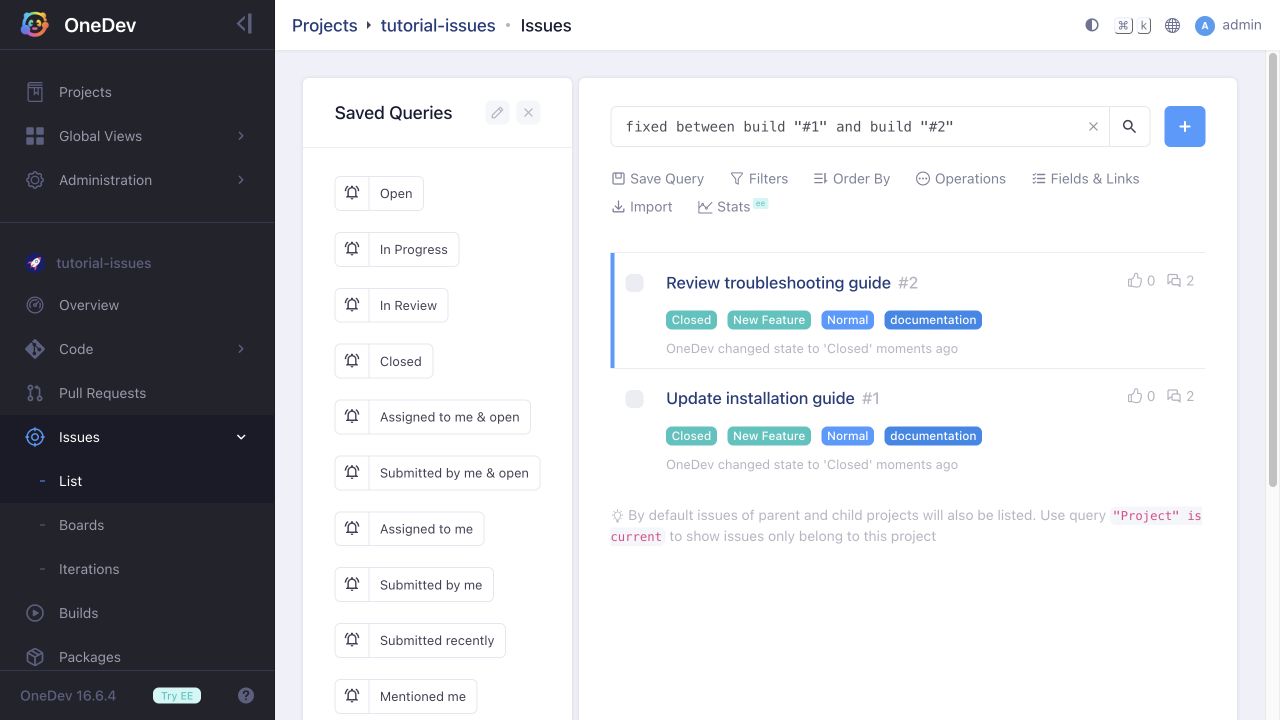1280x720 pixels.
Task: Open issue Update installation guide
Action: [x=760, y=399]
